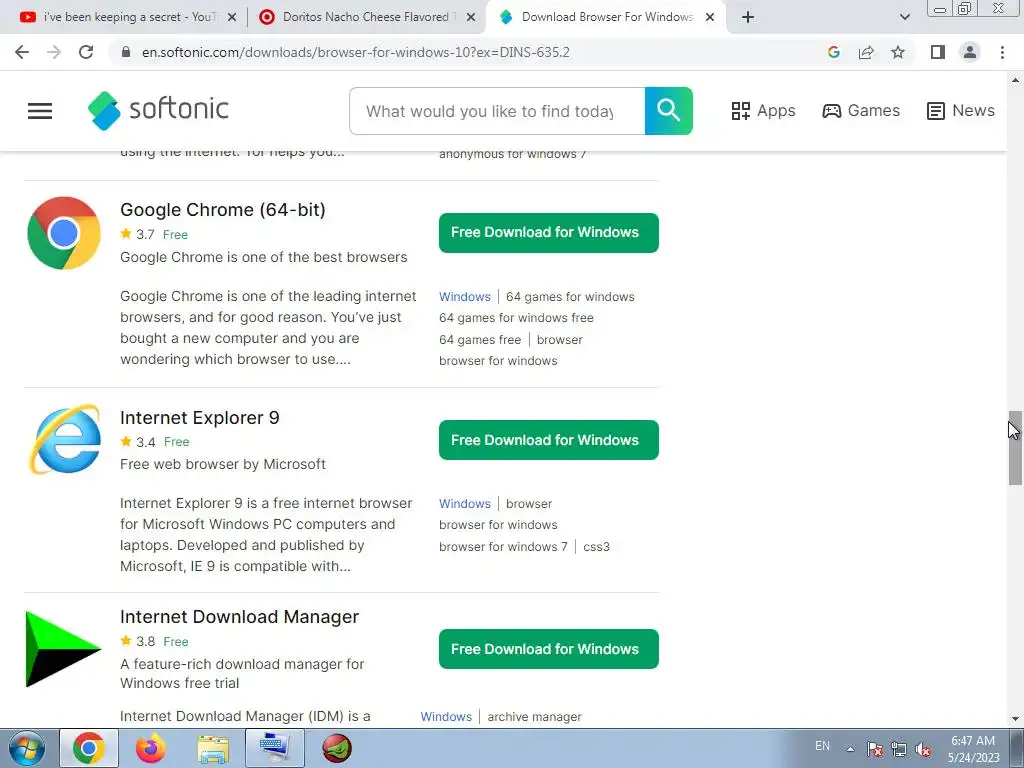
Task: Click '64 games for windows' tag
Action: click(570, 296)
